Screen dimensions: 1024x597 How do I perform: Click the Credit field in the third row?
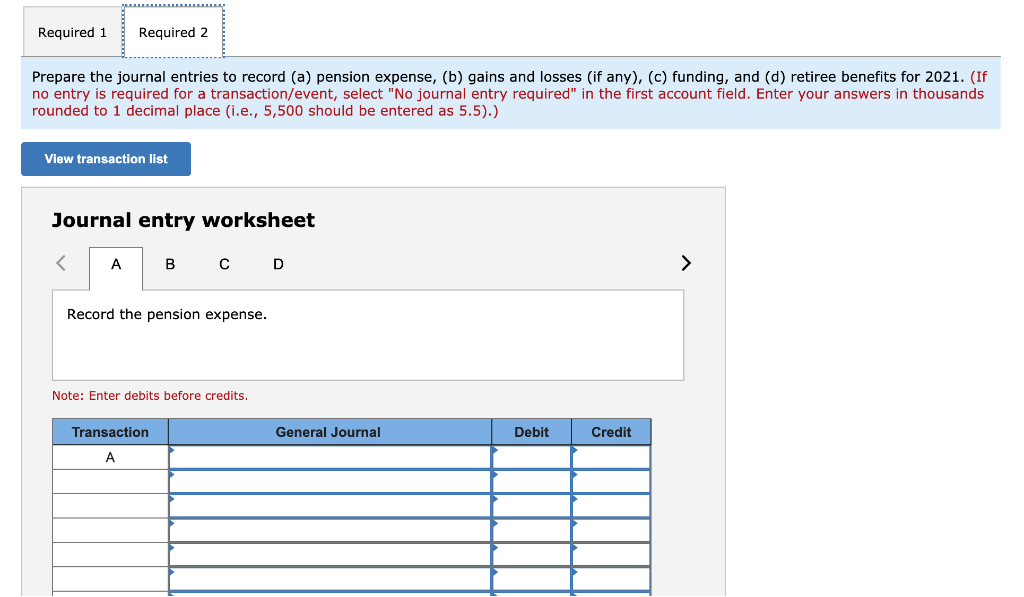pyautogui.click(x=611, y=505)
